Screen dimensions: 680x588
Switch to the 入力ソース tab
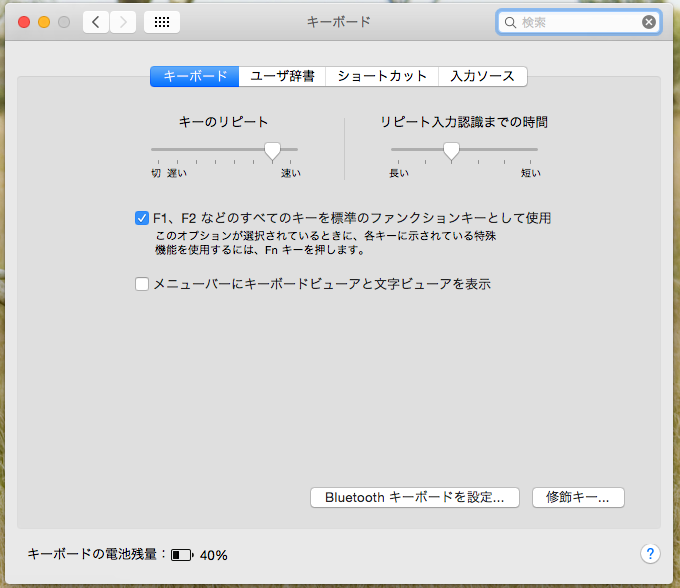[x=482, y=76]
